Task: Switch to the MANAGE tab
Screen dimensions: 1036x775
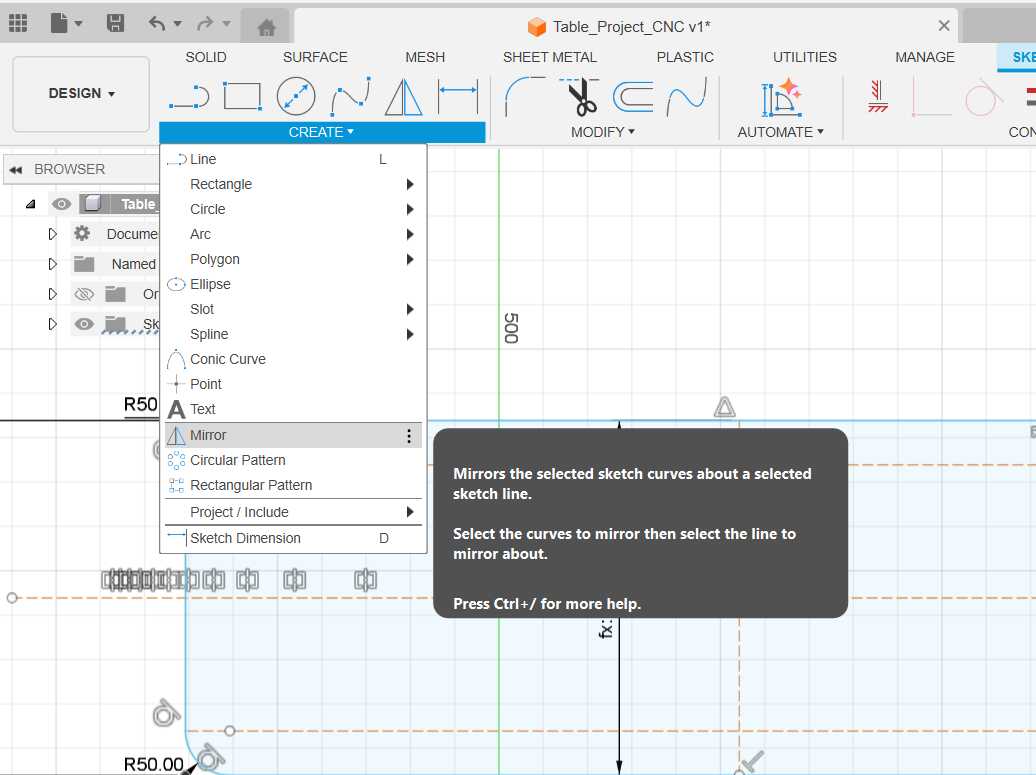Action: 924,57
